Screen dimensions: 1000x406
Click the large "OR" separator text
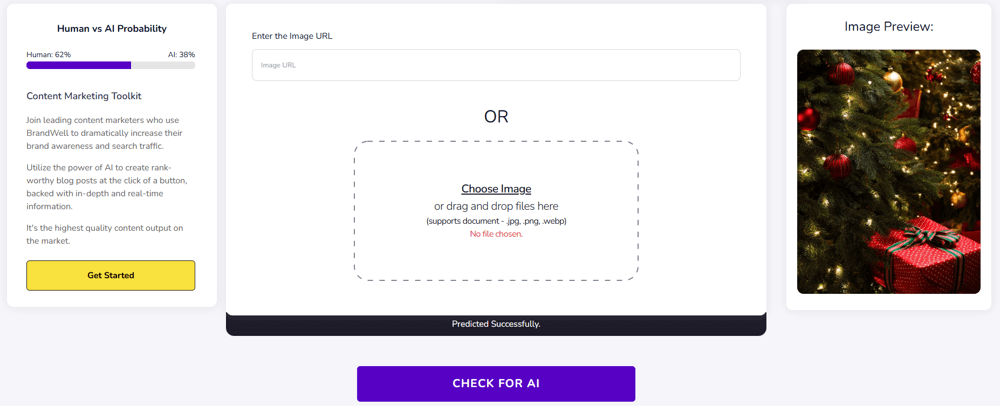tap(496, 117)
